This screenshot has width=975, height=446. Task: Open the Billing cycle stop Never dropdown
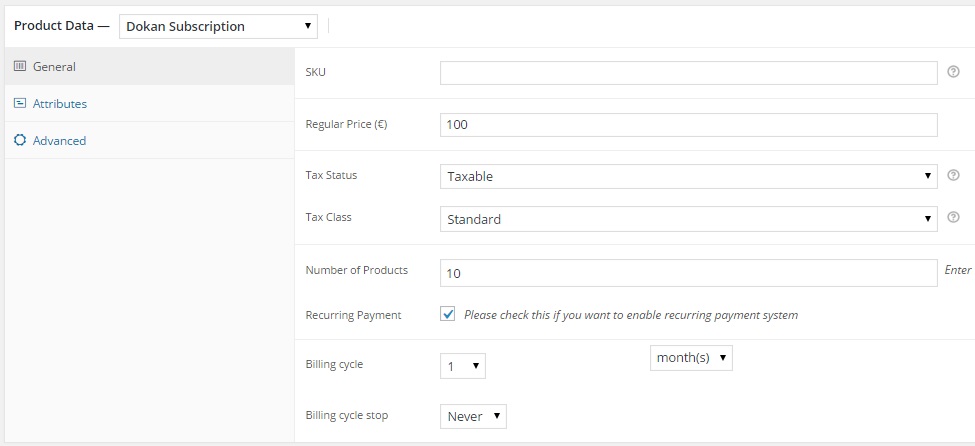473,416
